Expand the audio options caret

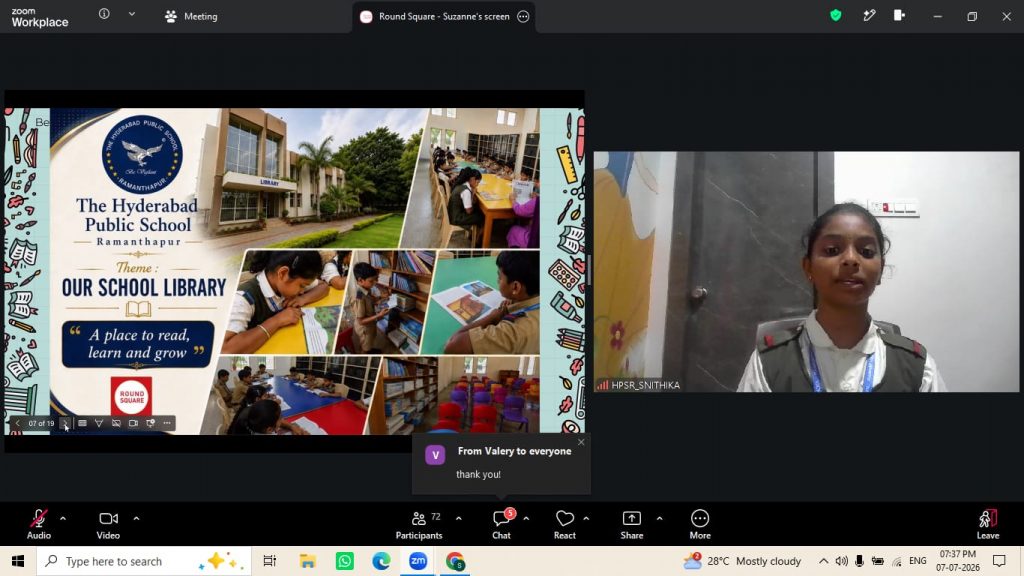point(63,519)
